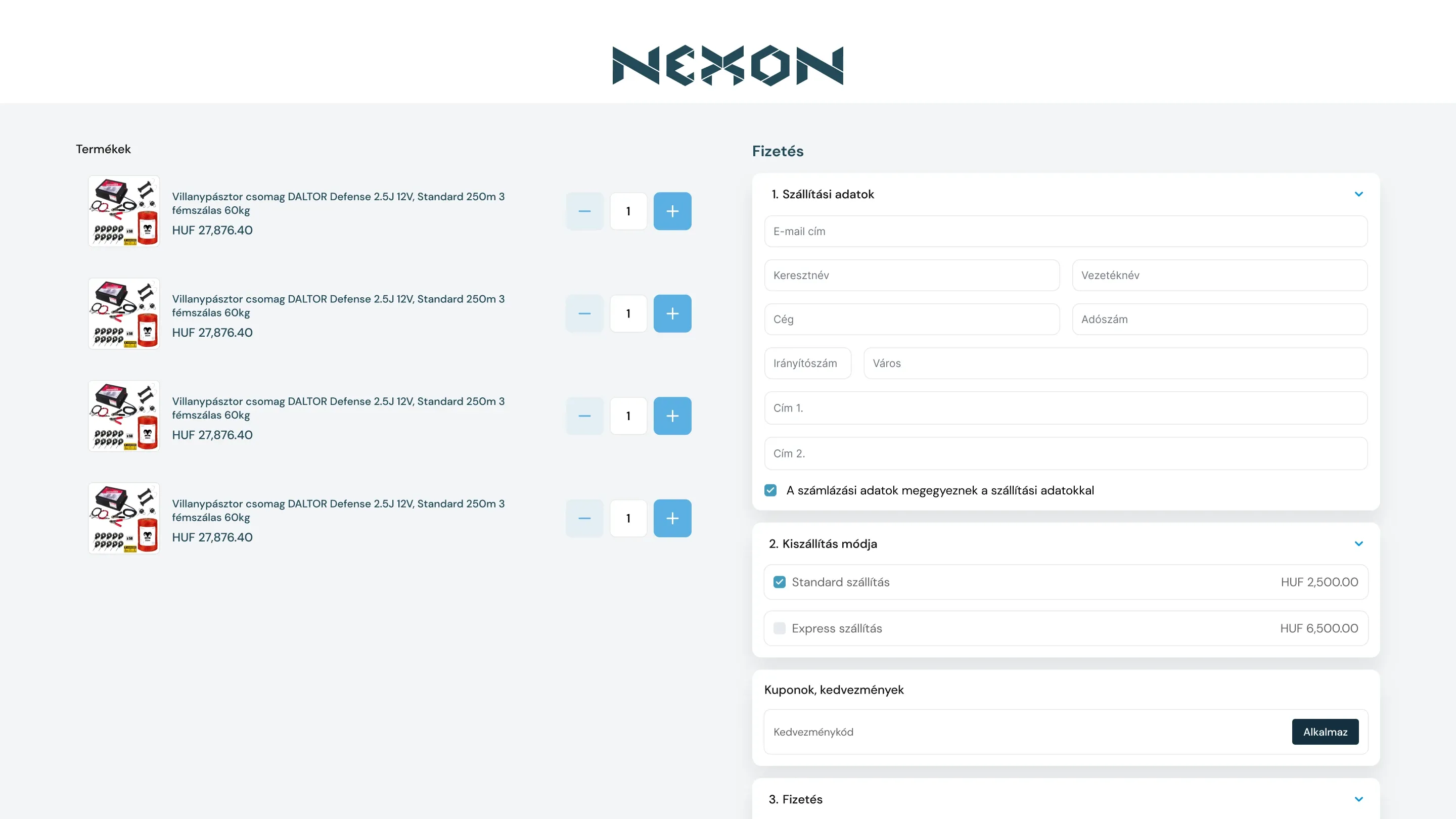Screen dimensions: 1456x819
Task: Click into the Keresztnév field
Action: tap(912, 275)
